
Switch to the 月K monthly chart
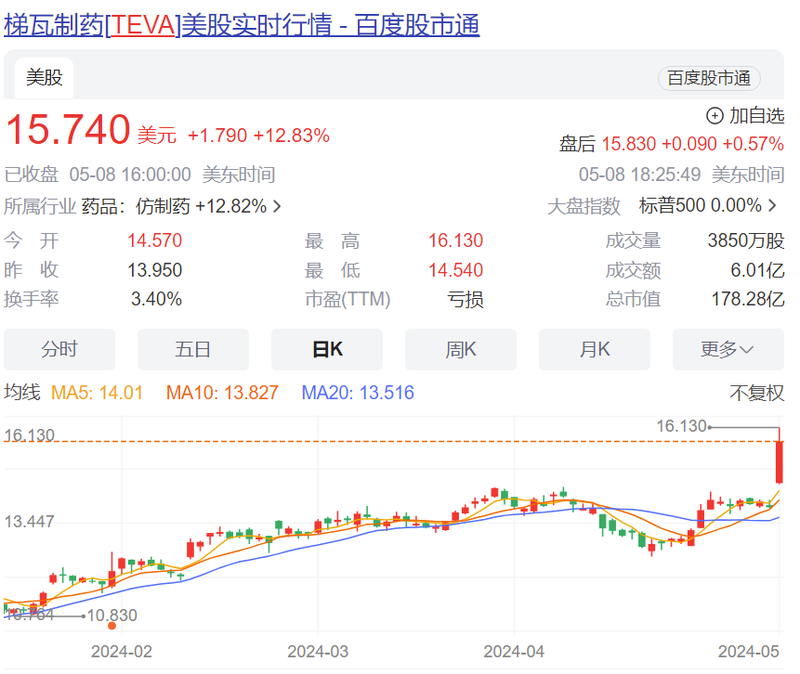tap(594, 349)
